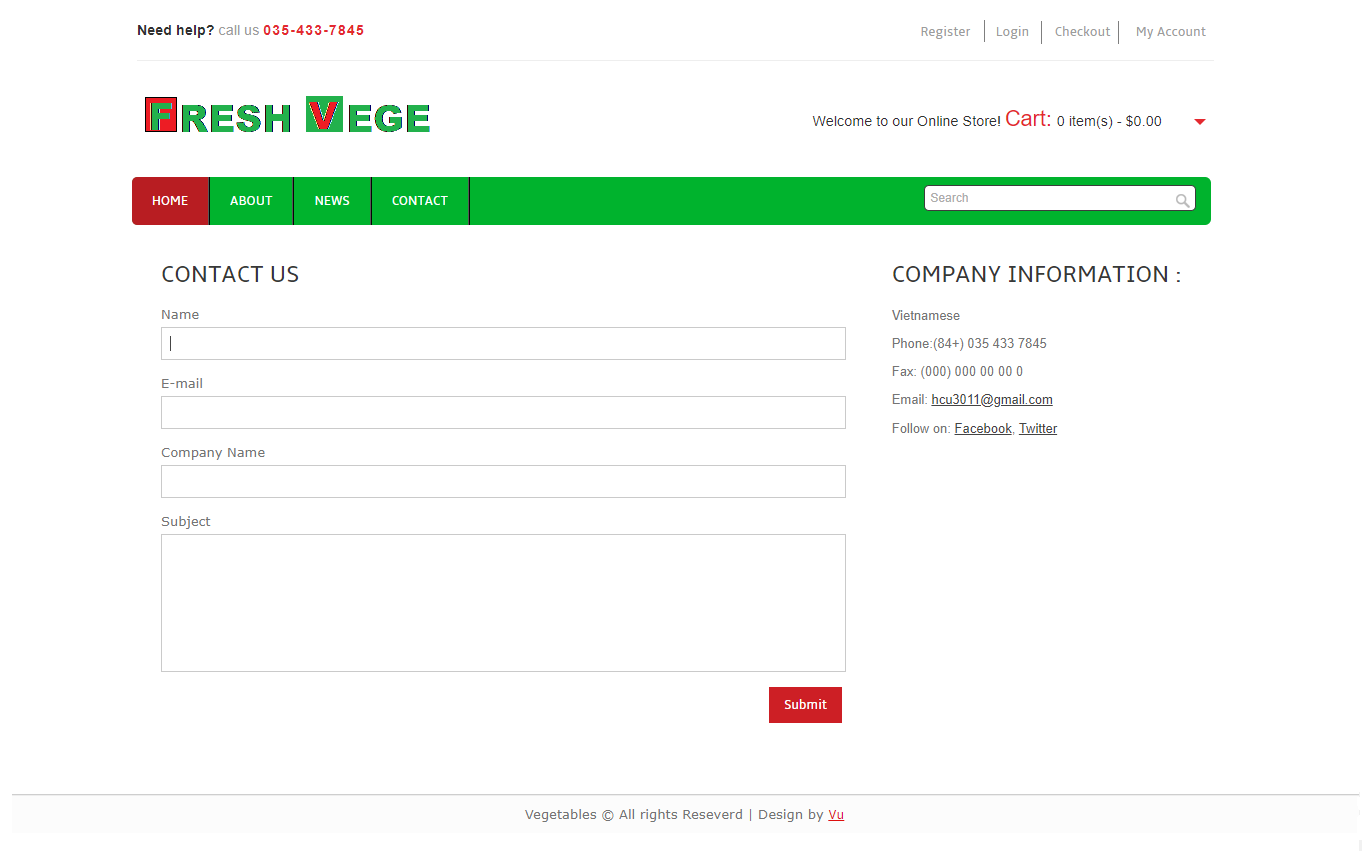
Task: Click the COMPANY INFORMATION heading
Action: coord(1036,275)
